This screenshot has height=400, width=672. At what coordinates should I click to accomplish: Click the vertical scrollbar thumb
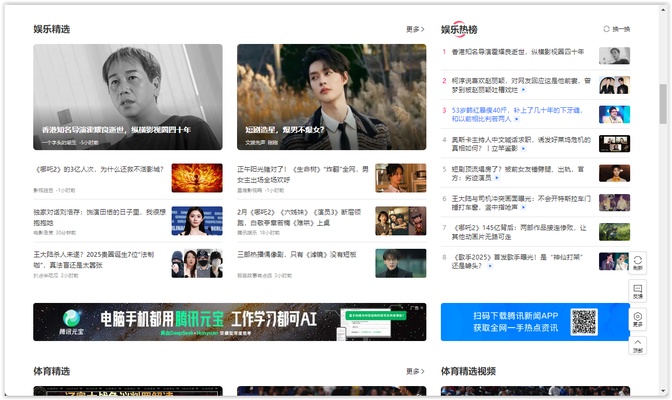pos(663,104)
